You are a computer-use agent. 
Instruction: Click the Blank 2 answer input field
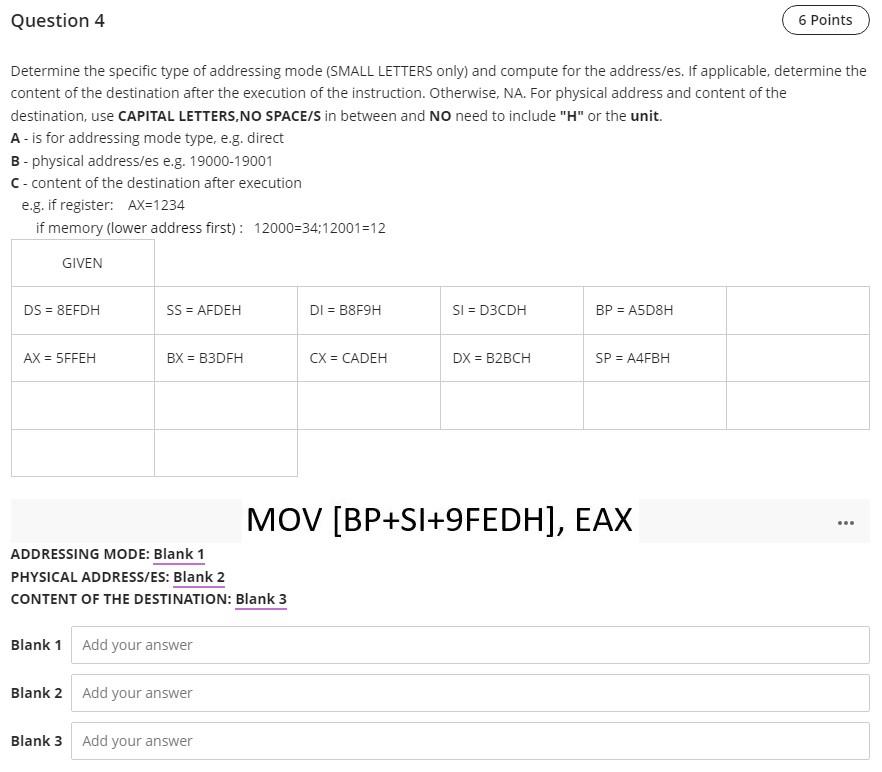click(x=470, y=692)
